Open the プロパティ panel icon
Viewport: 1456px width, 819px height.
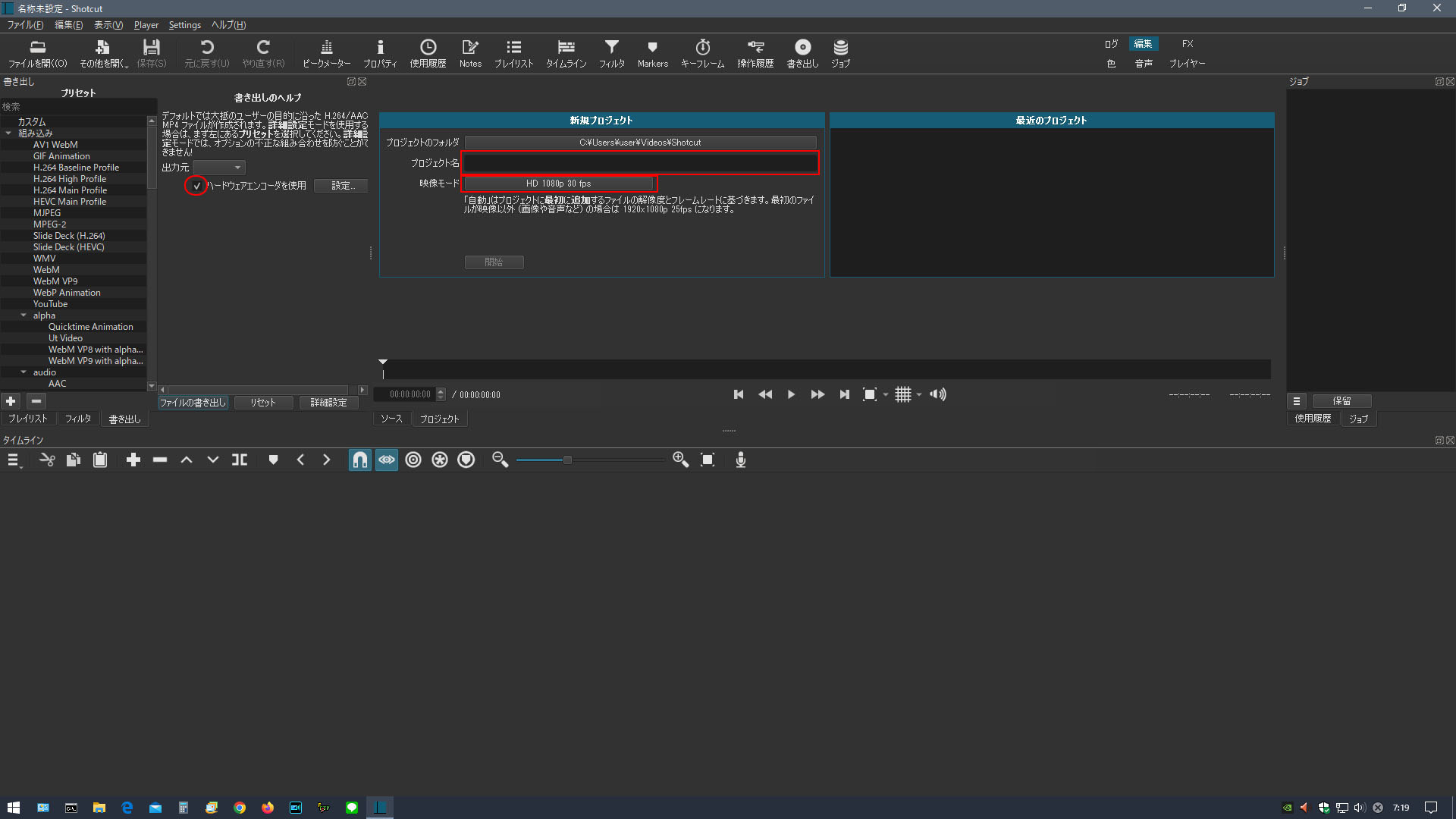(380, 54)
